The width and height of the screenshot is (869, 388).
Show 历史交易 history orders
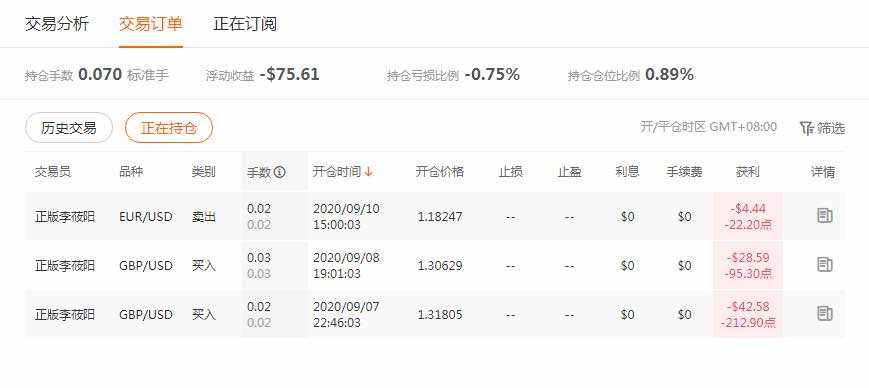[x=69, y=128]
